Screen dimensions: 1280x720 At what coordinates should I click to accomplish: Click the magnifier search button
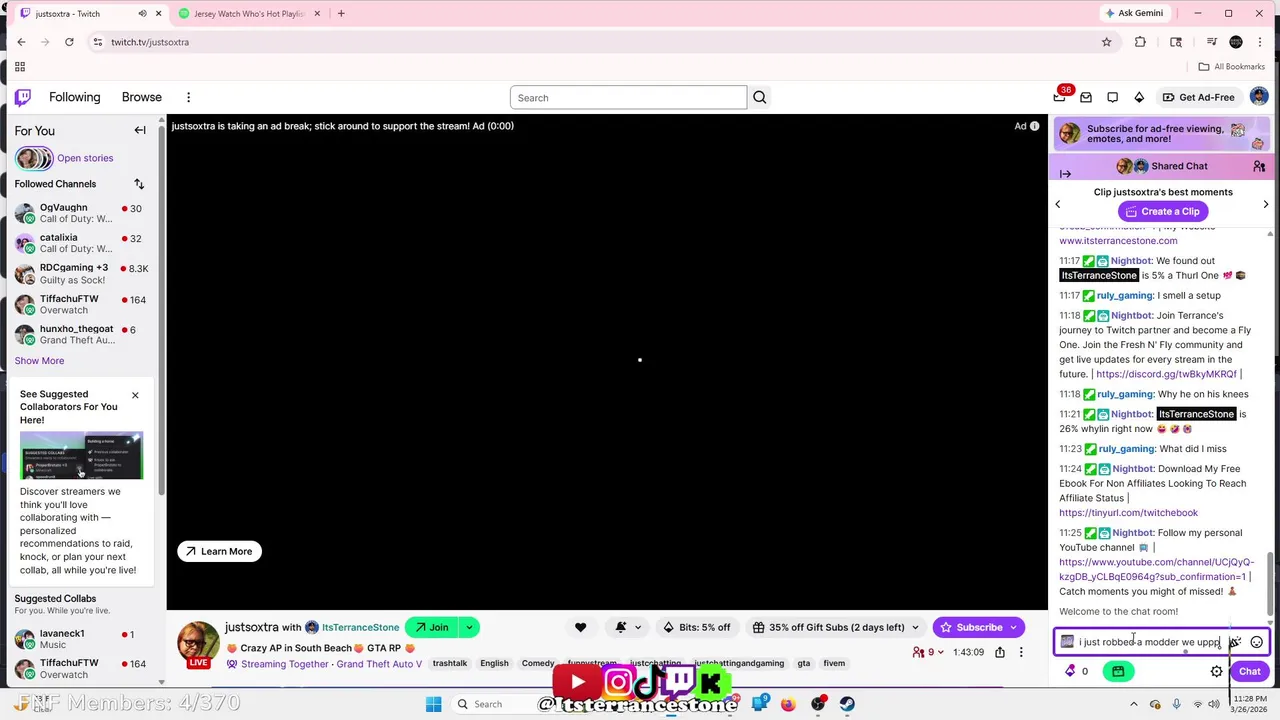click(x=759, y=97)
